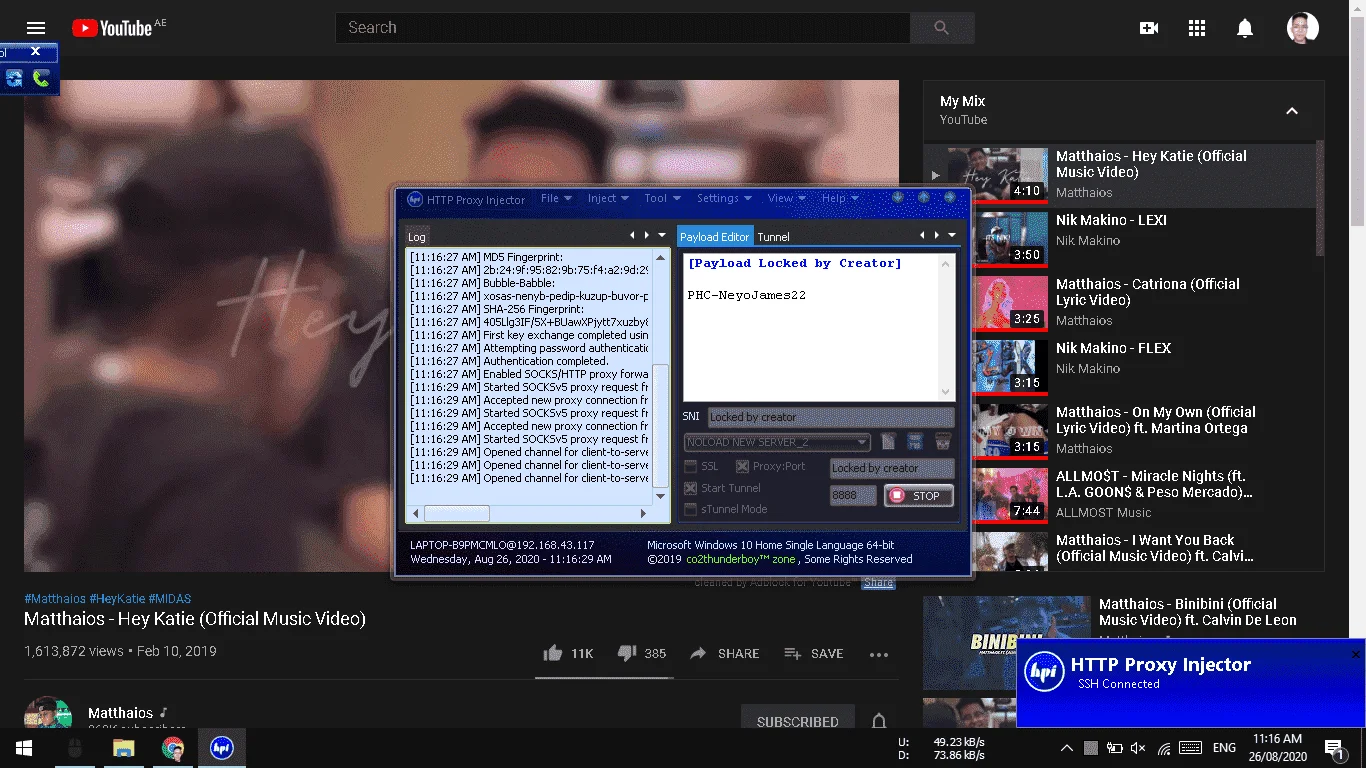Close the SSH Connected notification popup
The width and height of the screenshot is (1366, 768).
coord(1356,655)
